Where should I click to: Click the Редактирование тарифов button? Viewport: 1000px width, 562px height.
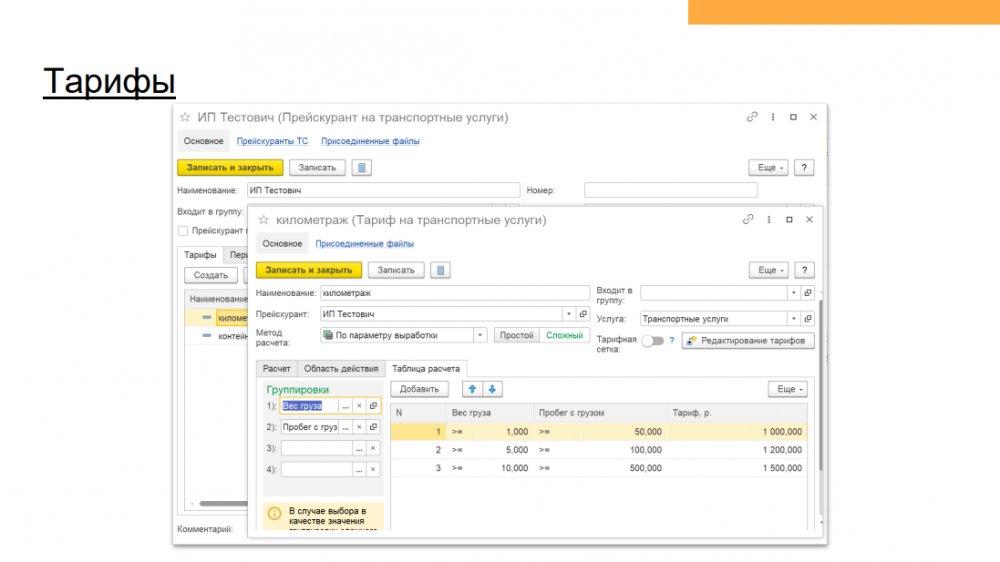(749, 341)
